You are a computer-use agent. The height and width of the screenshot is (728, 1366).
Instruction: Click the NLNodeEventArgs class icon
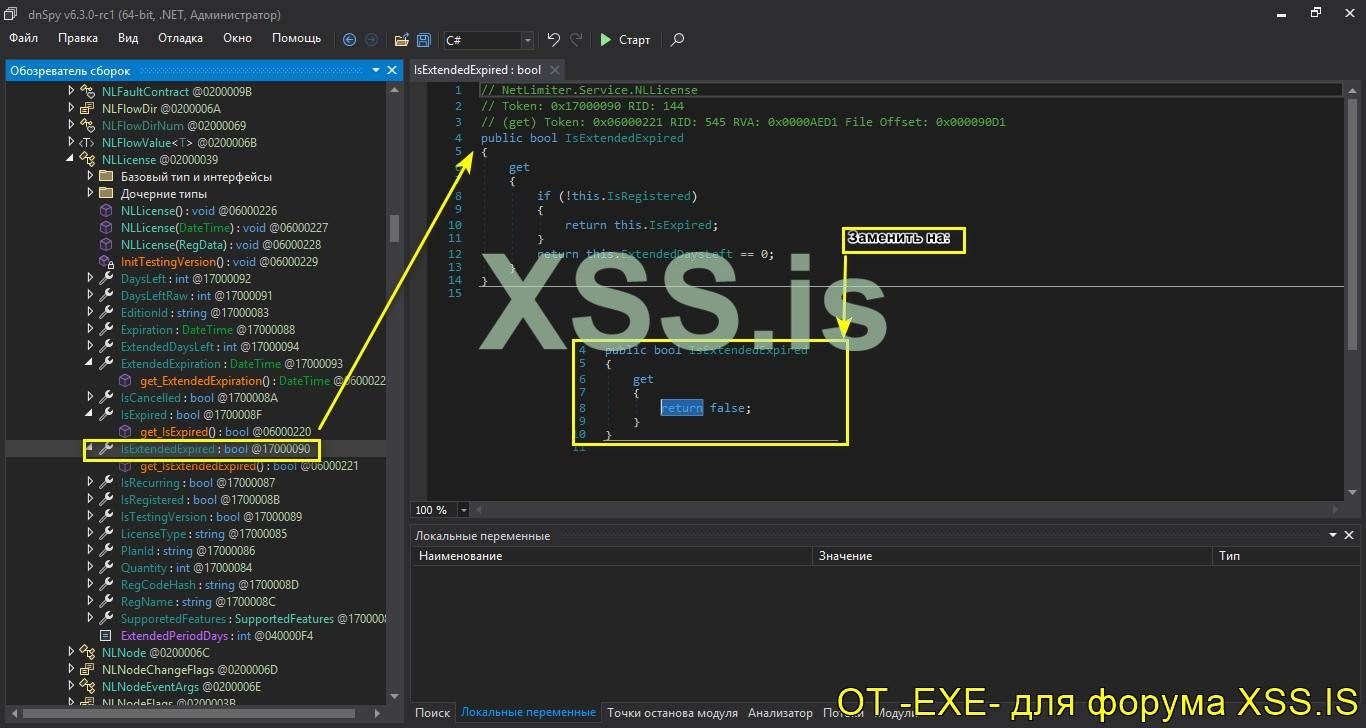(86, 687)
